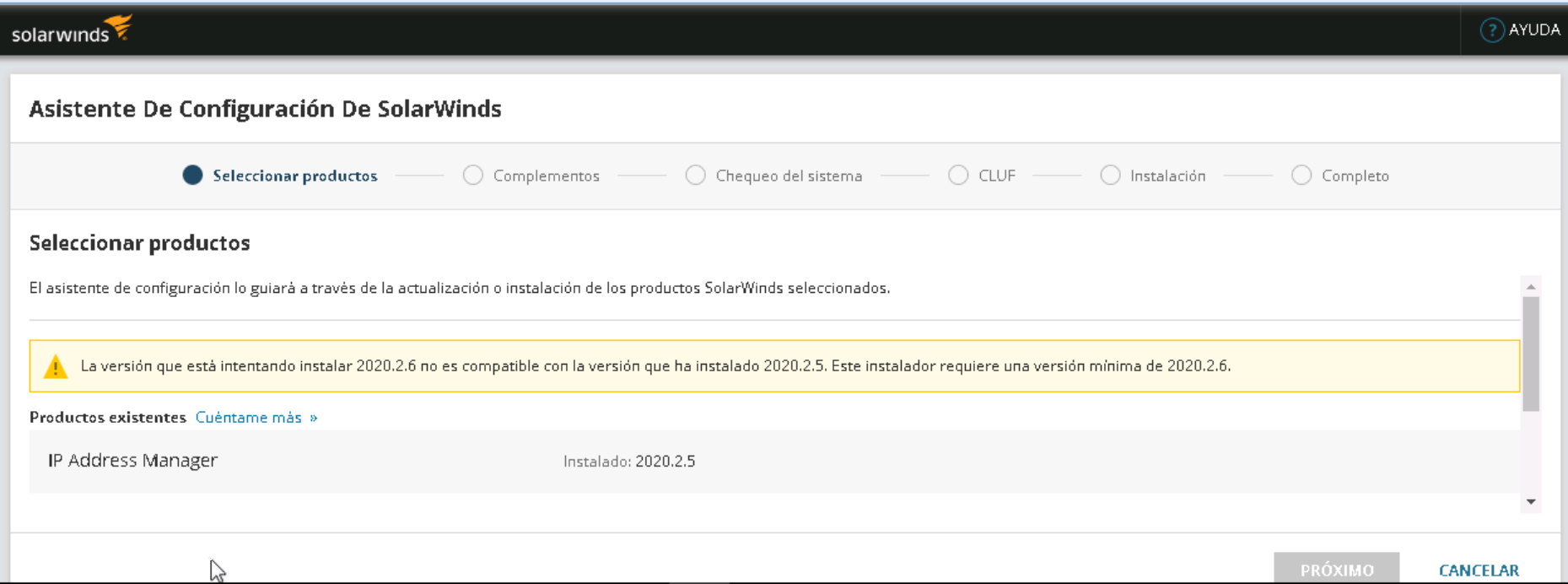Screen dimensions: 1568x584
Task: Click the scrollbar down arrow
Action: click(1531, 502)
